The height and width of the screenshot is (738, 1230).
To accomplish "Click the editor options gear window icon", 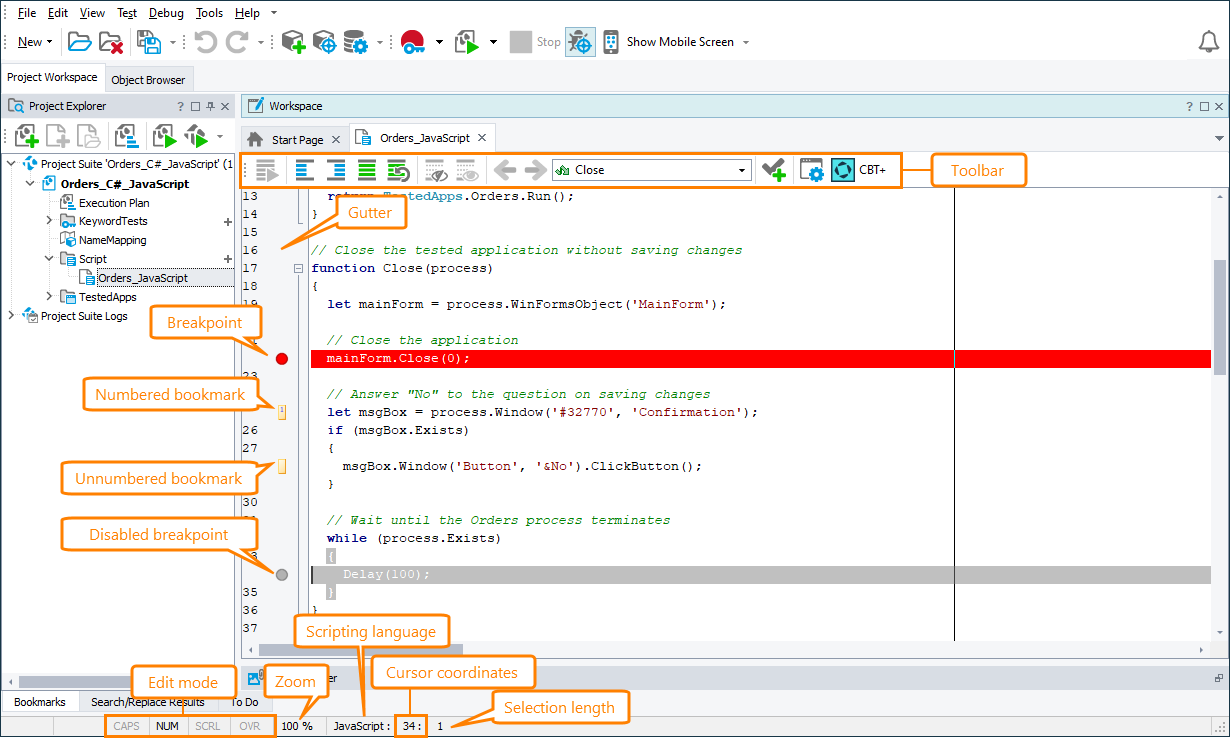I will pyautogui.click(x=811, y=170).
